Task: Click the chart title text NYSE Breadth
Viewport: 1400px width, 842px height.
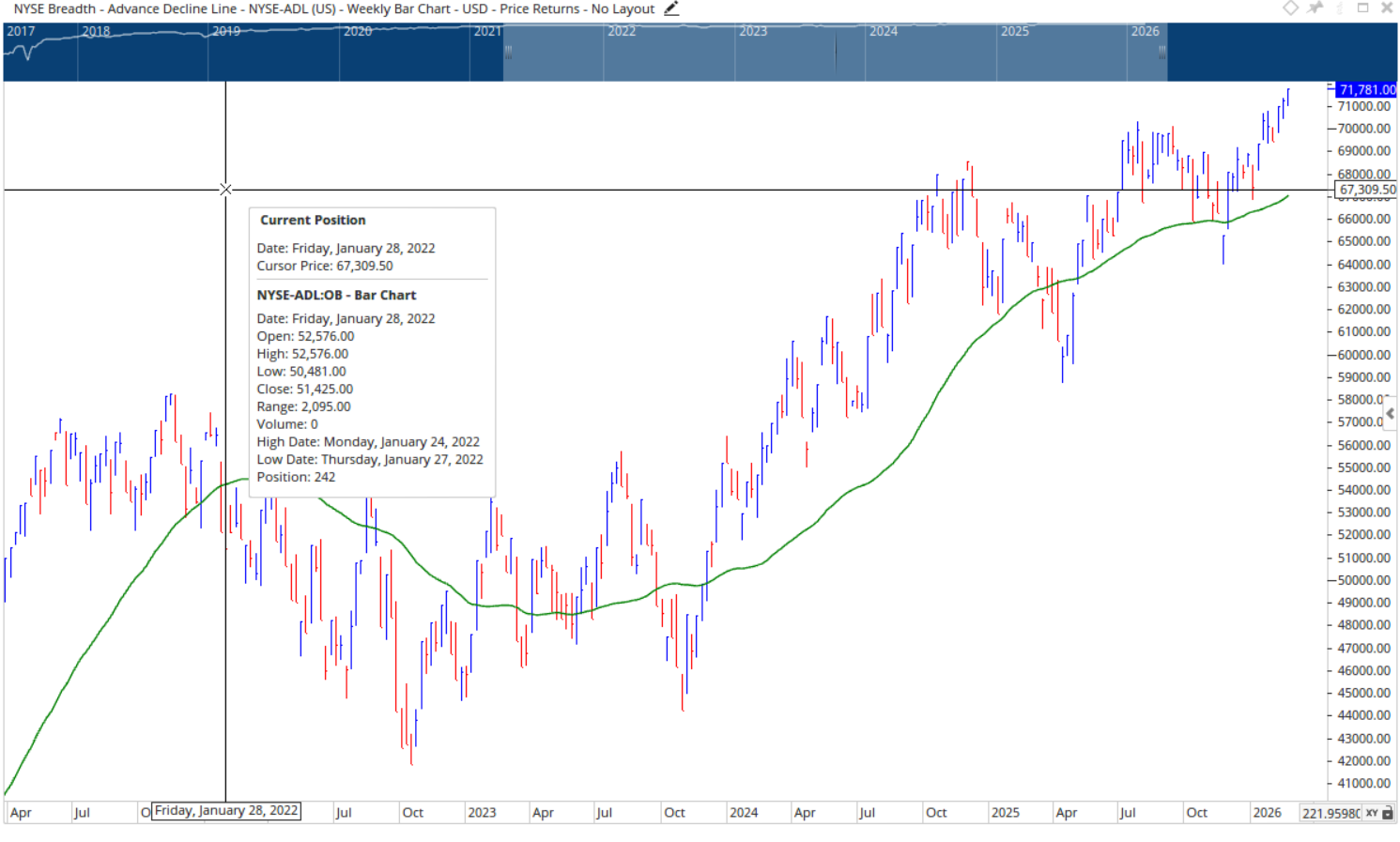Action: 54,8
